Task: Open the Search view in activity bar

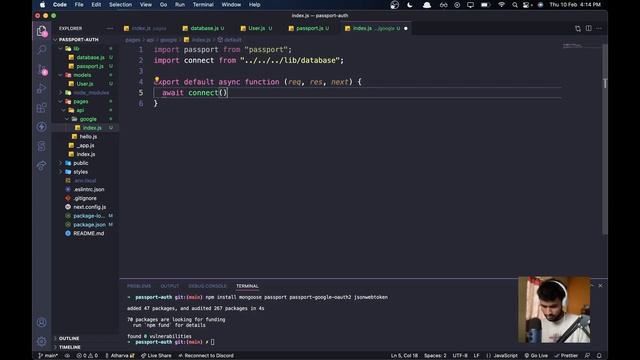Action: [x=42, y=50]
